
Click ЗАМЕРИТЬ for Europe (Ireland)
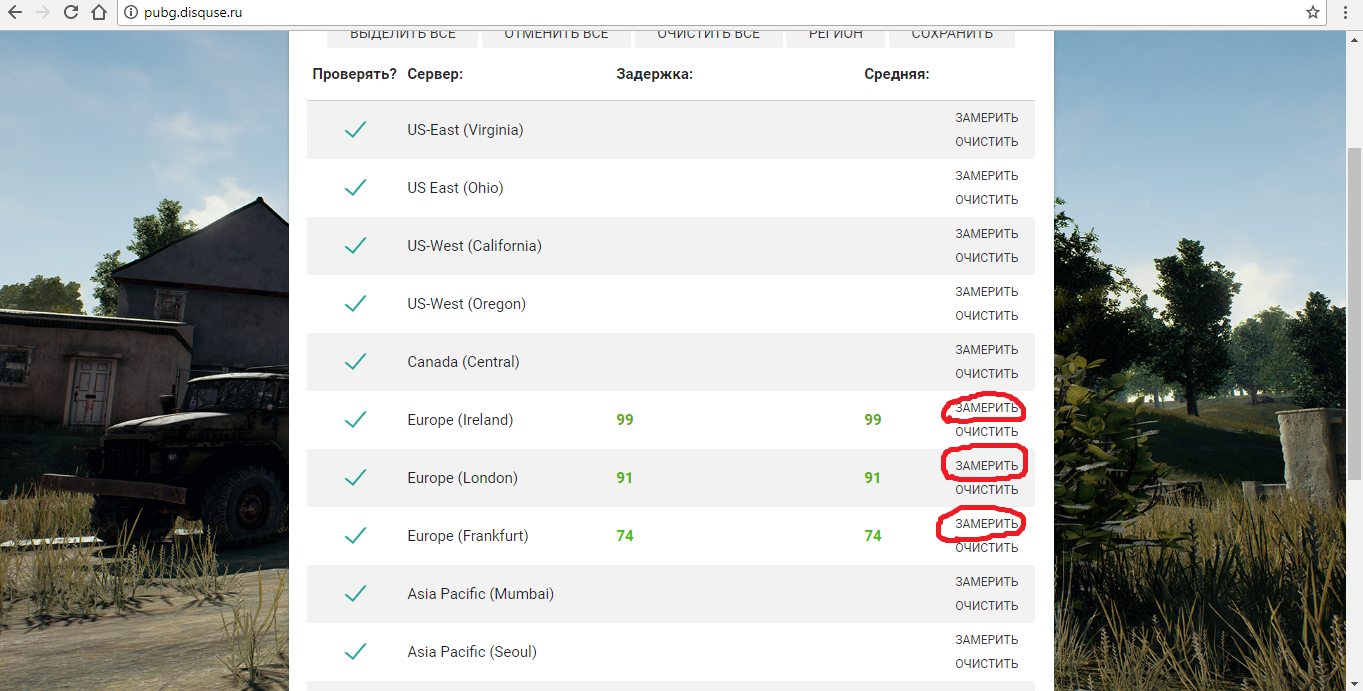[986, 408]
